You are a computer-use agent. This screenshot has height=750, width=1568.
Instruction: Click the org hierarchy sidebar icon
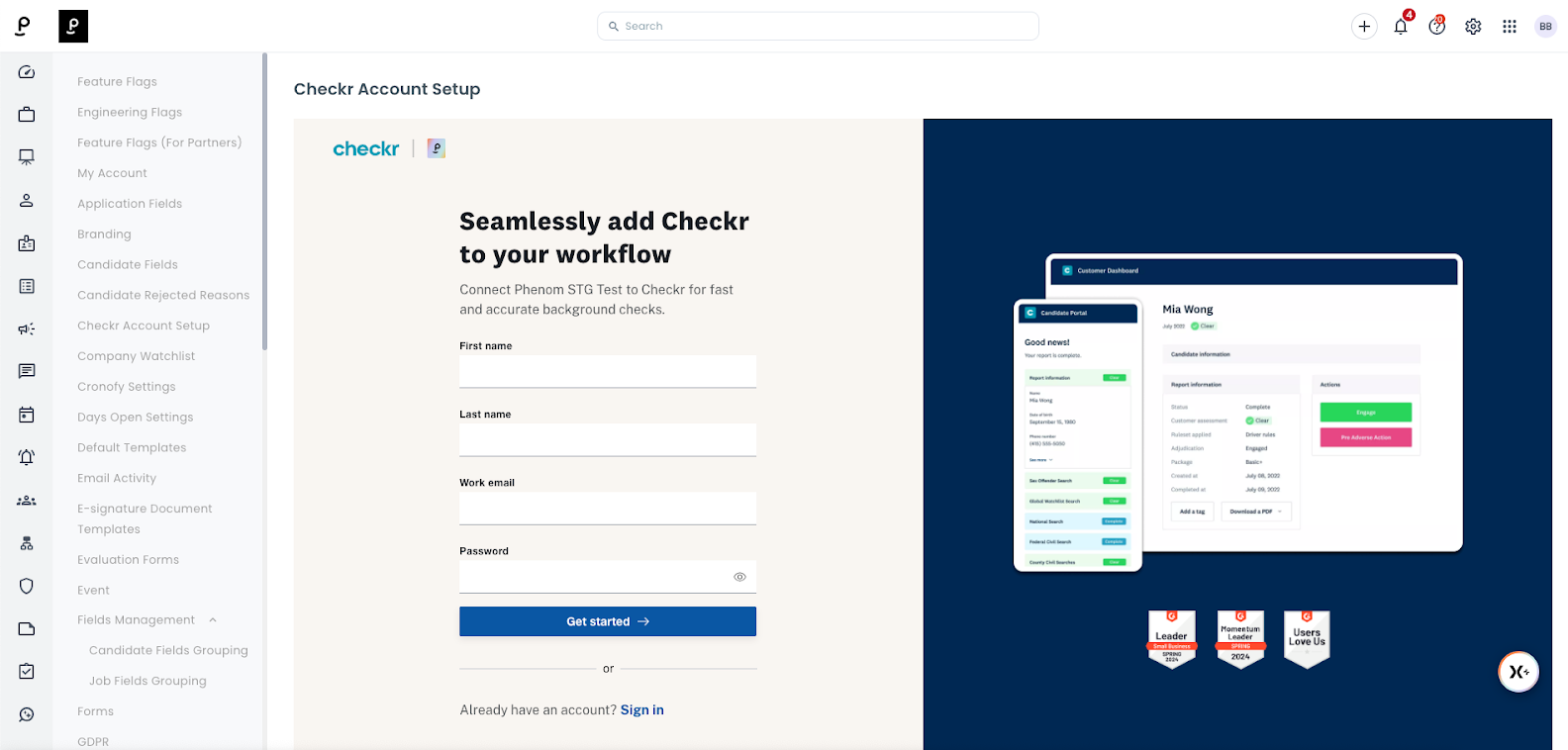pos(27,543)
